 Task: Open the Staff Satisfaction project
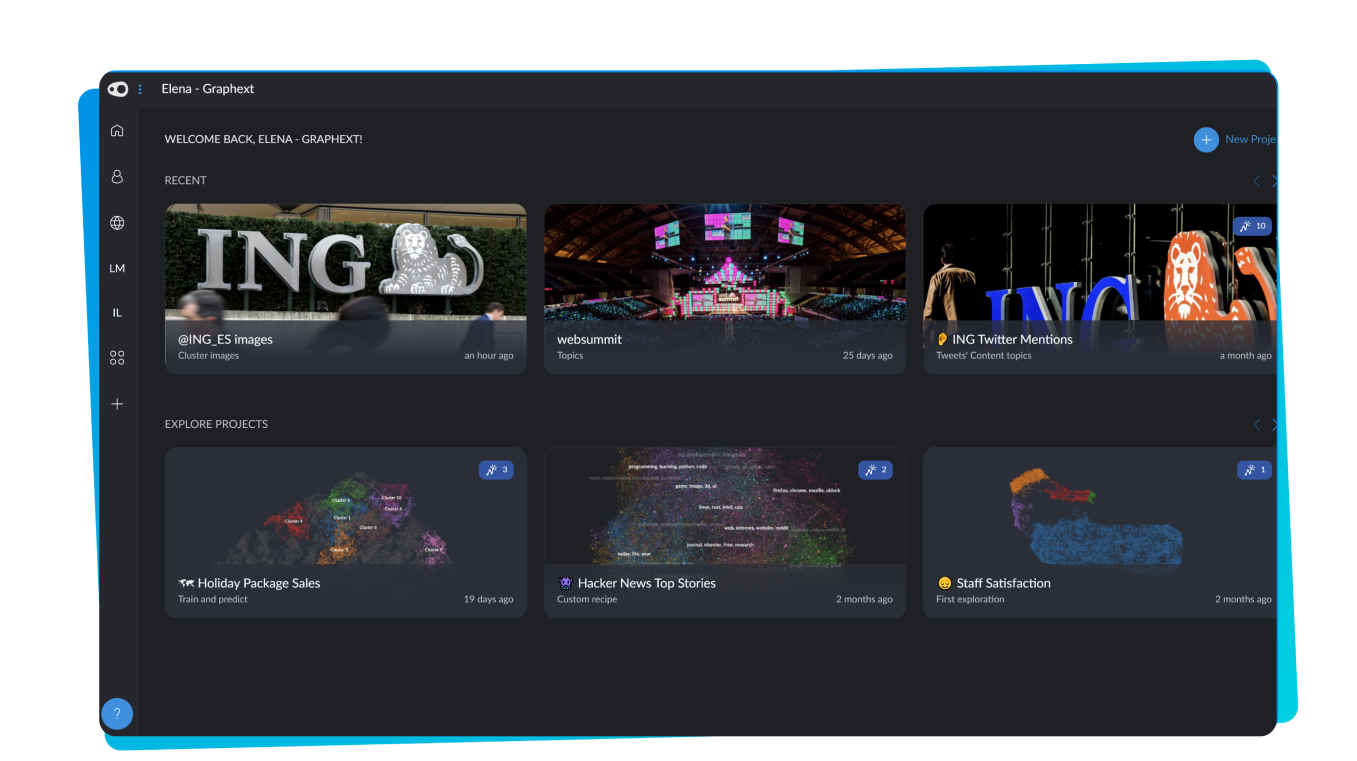point(1100,532)
